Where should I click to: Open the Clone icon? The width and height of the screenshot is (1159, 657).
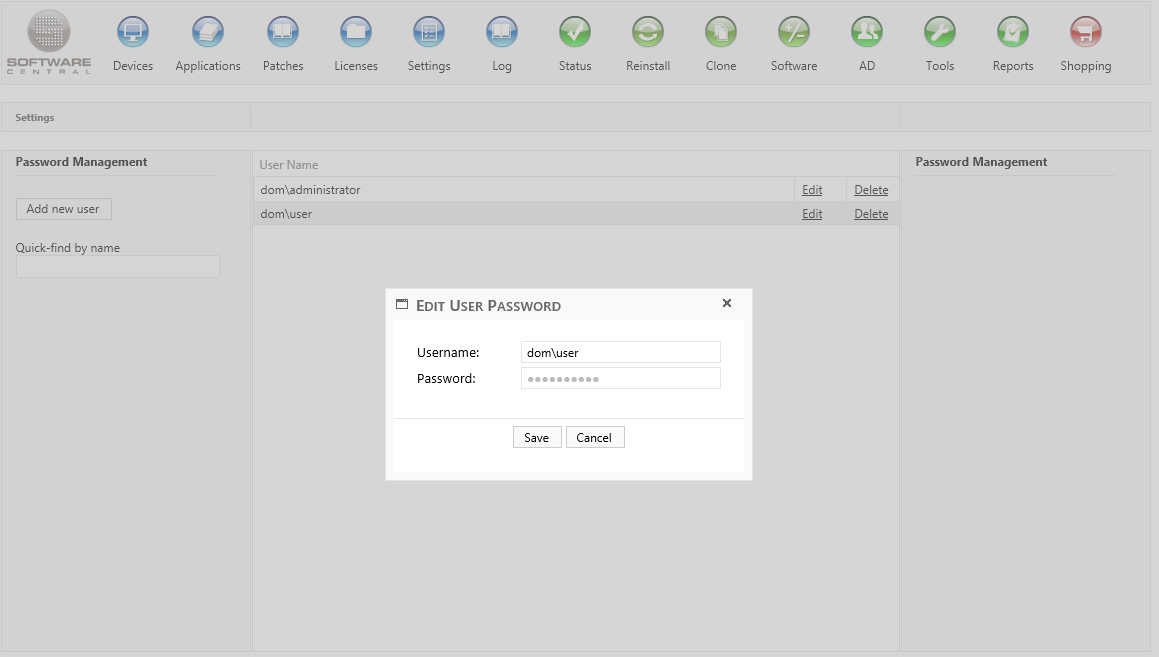(x=721, y=32)
